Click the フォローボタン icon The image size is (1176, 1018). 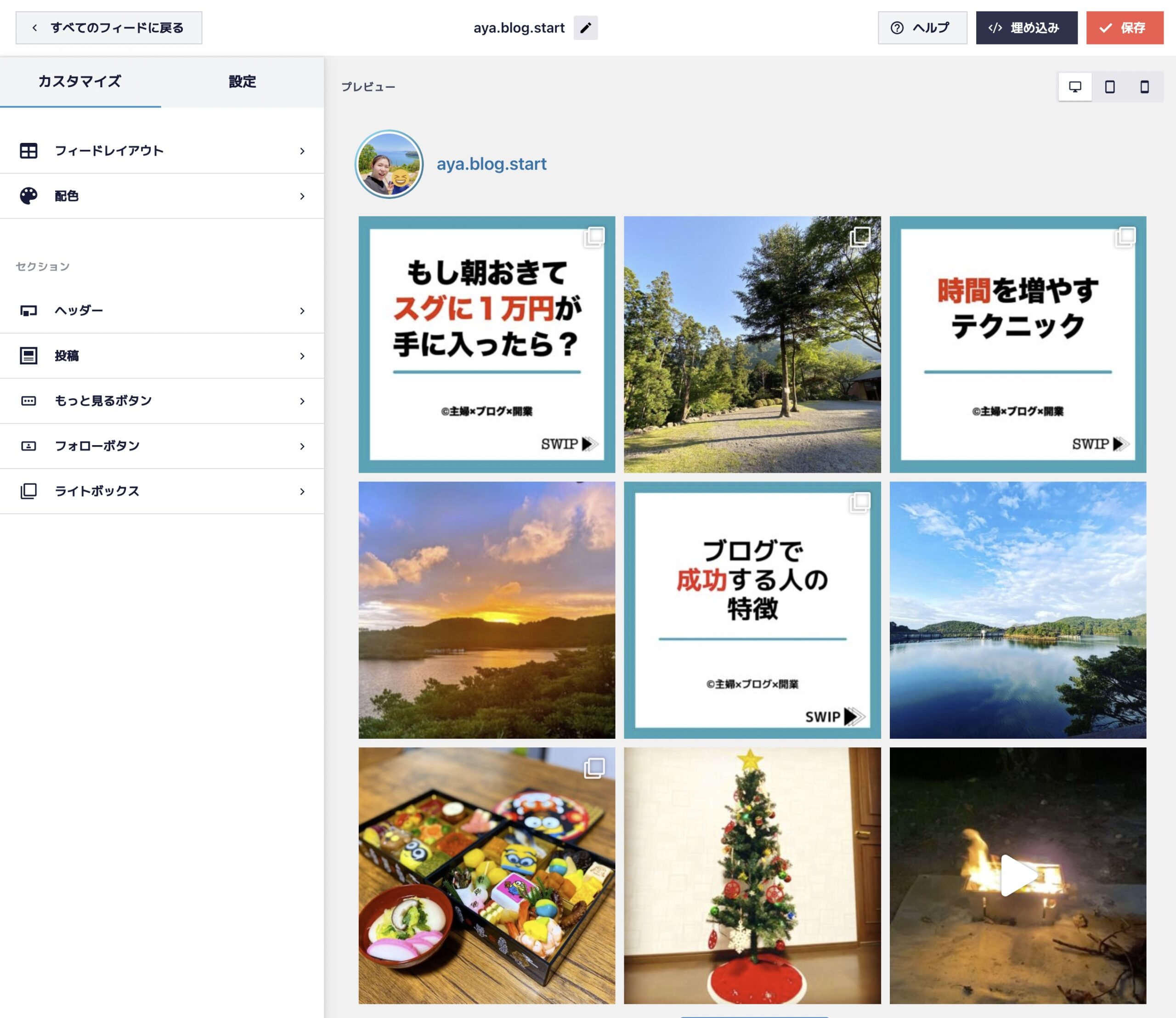click(28, 446)
